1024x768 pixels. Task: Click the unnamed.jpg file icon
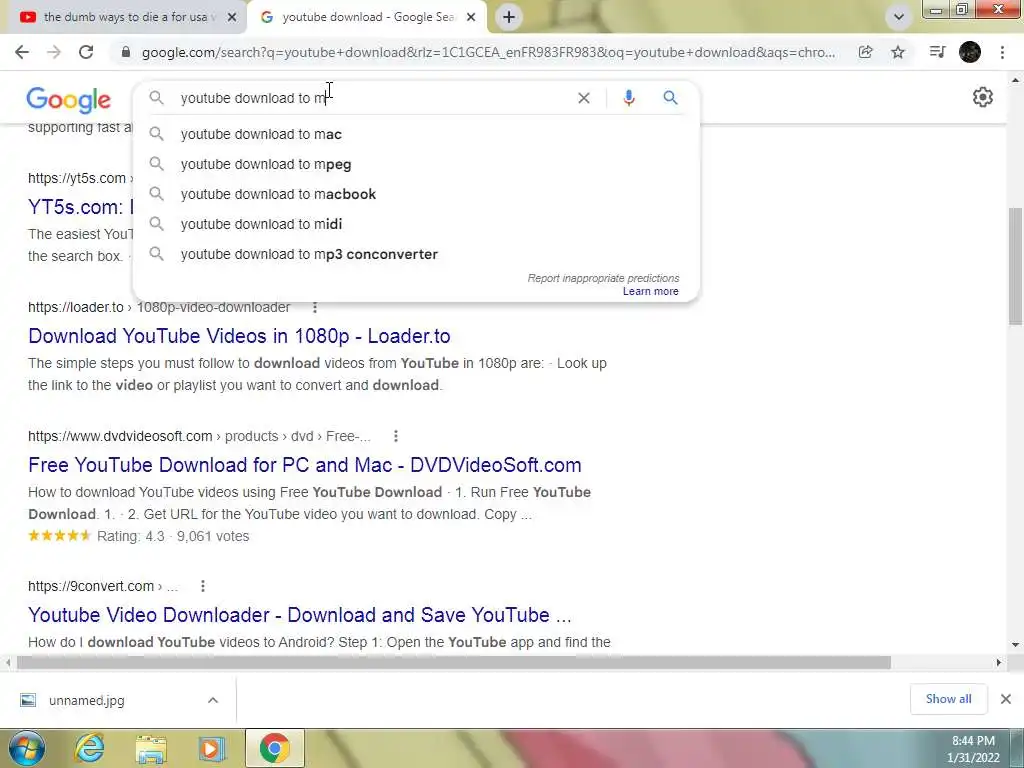[27, 700]
